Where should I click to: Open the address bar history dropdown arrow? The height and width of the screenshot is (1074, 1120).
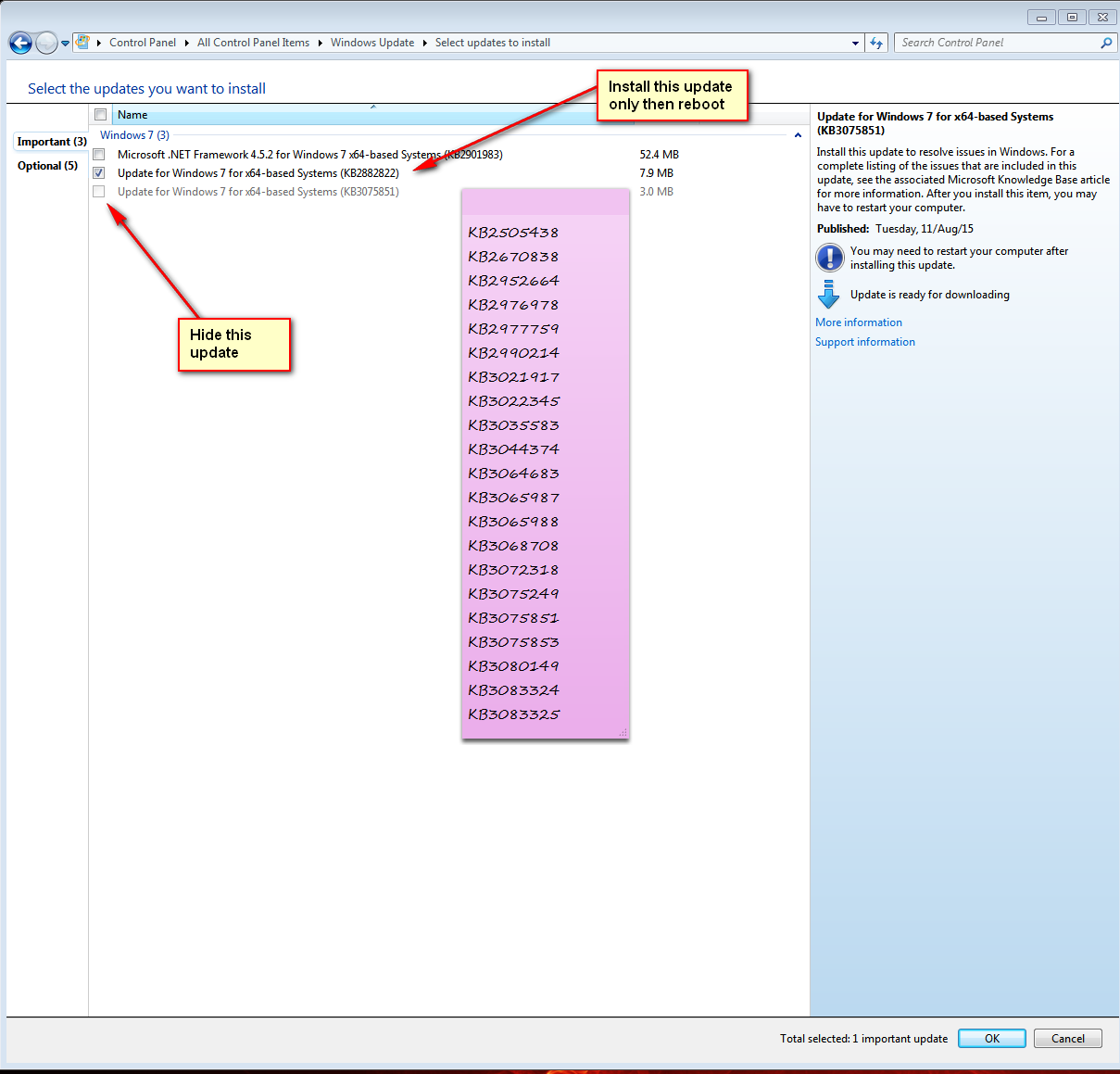pos(855,43)
